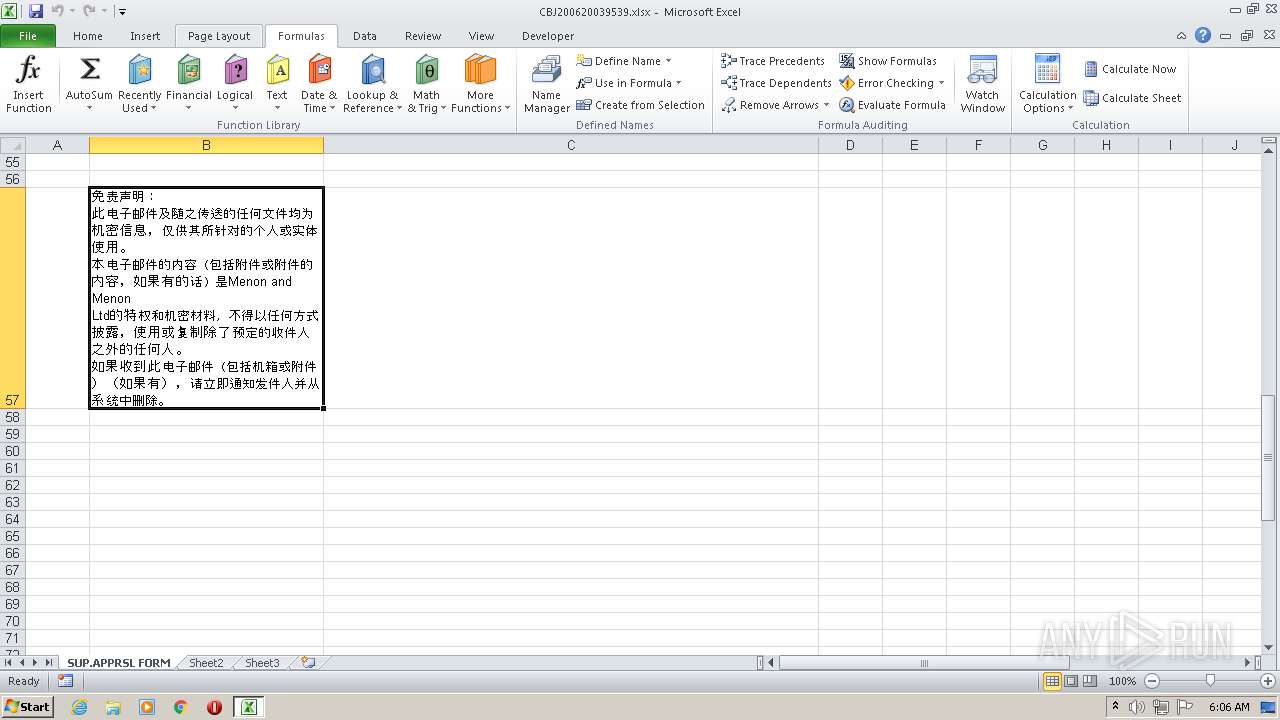1280x720 pixels.
Task: Click the Undo icon
Action: tap(57, 11)
